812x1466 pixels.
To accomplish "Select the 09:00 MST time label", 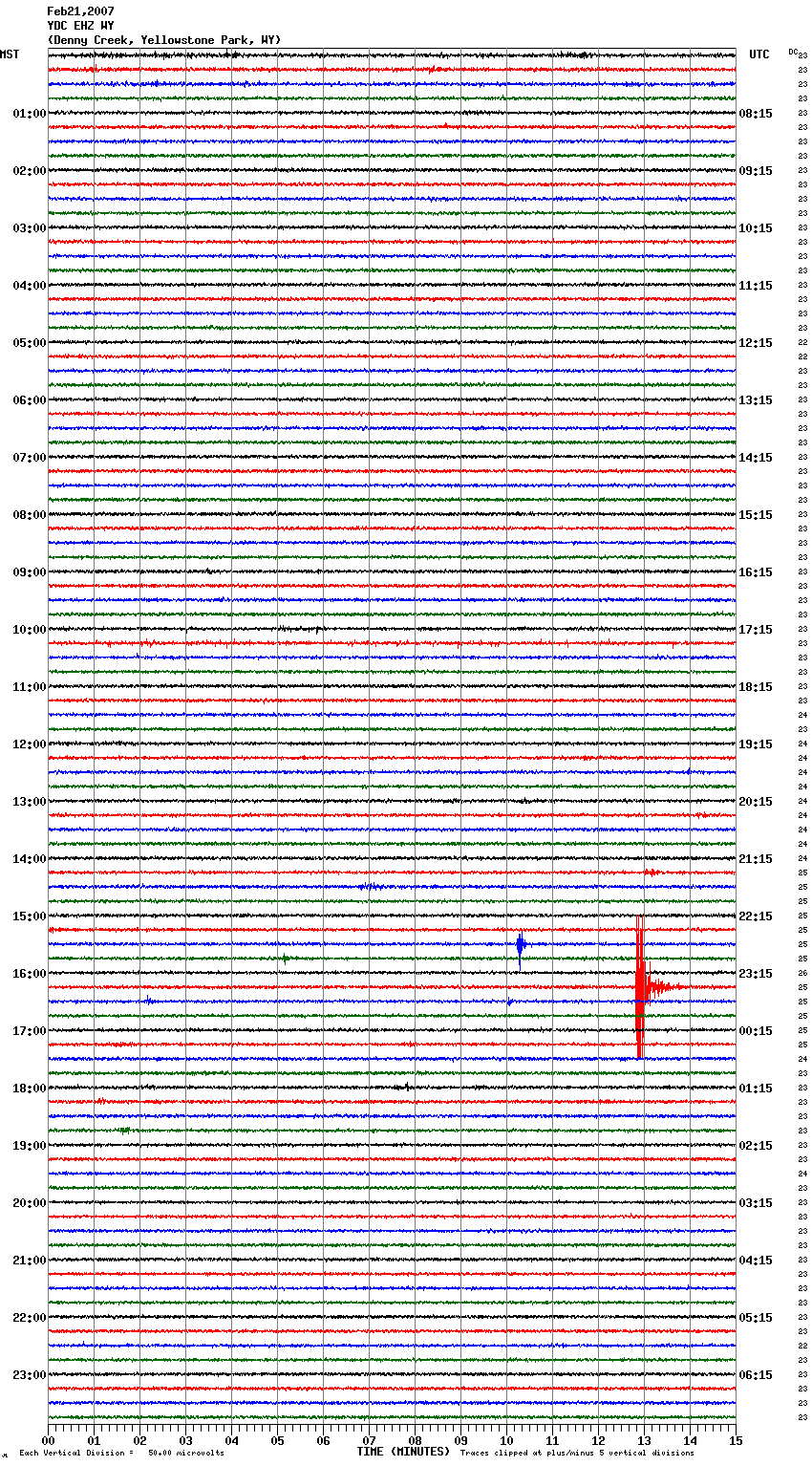I will 29,572.
